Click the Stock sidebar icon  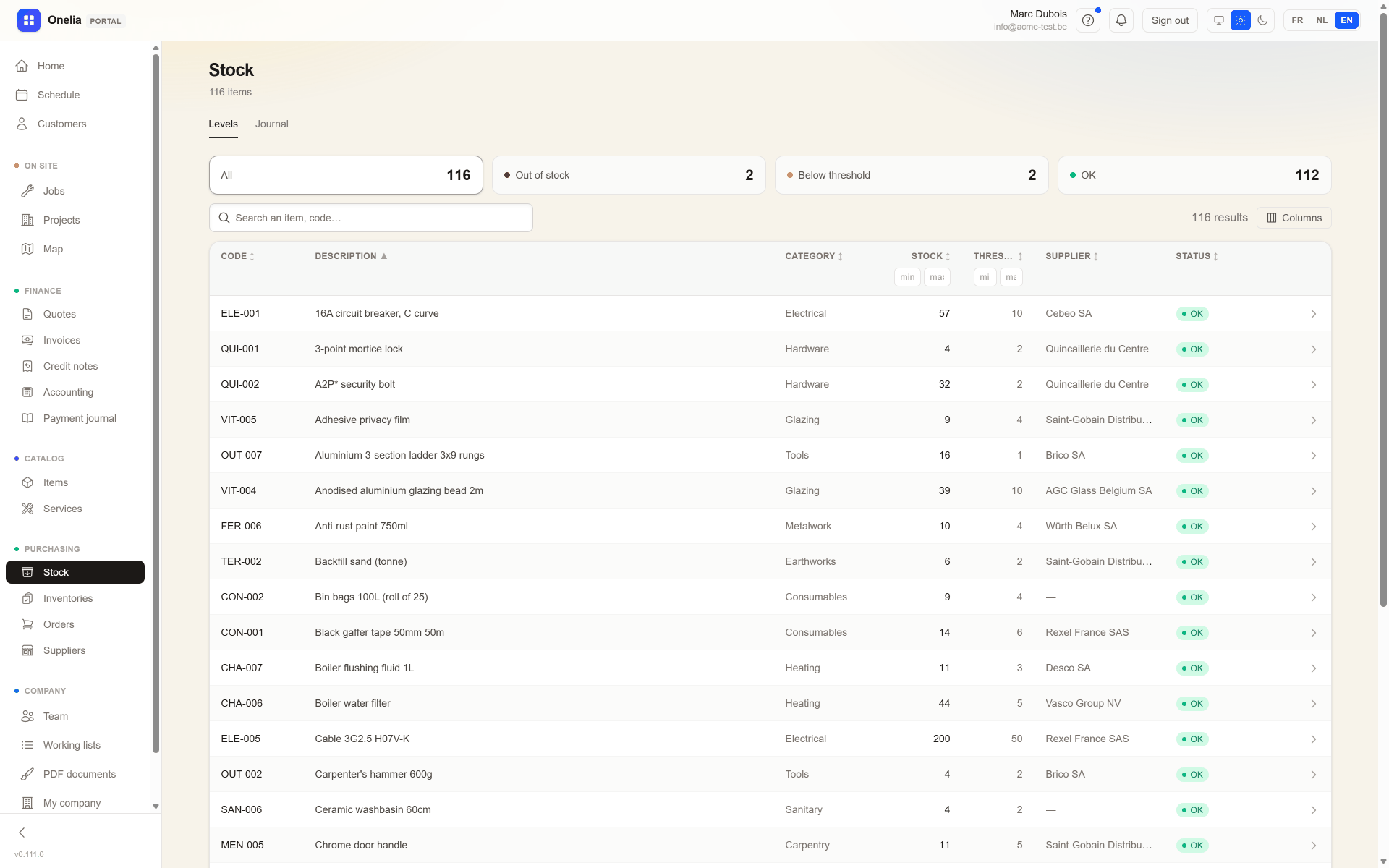click(27, 572)
